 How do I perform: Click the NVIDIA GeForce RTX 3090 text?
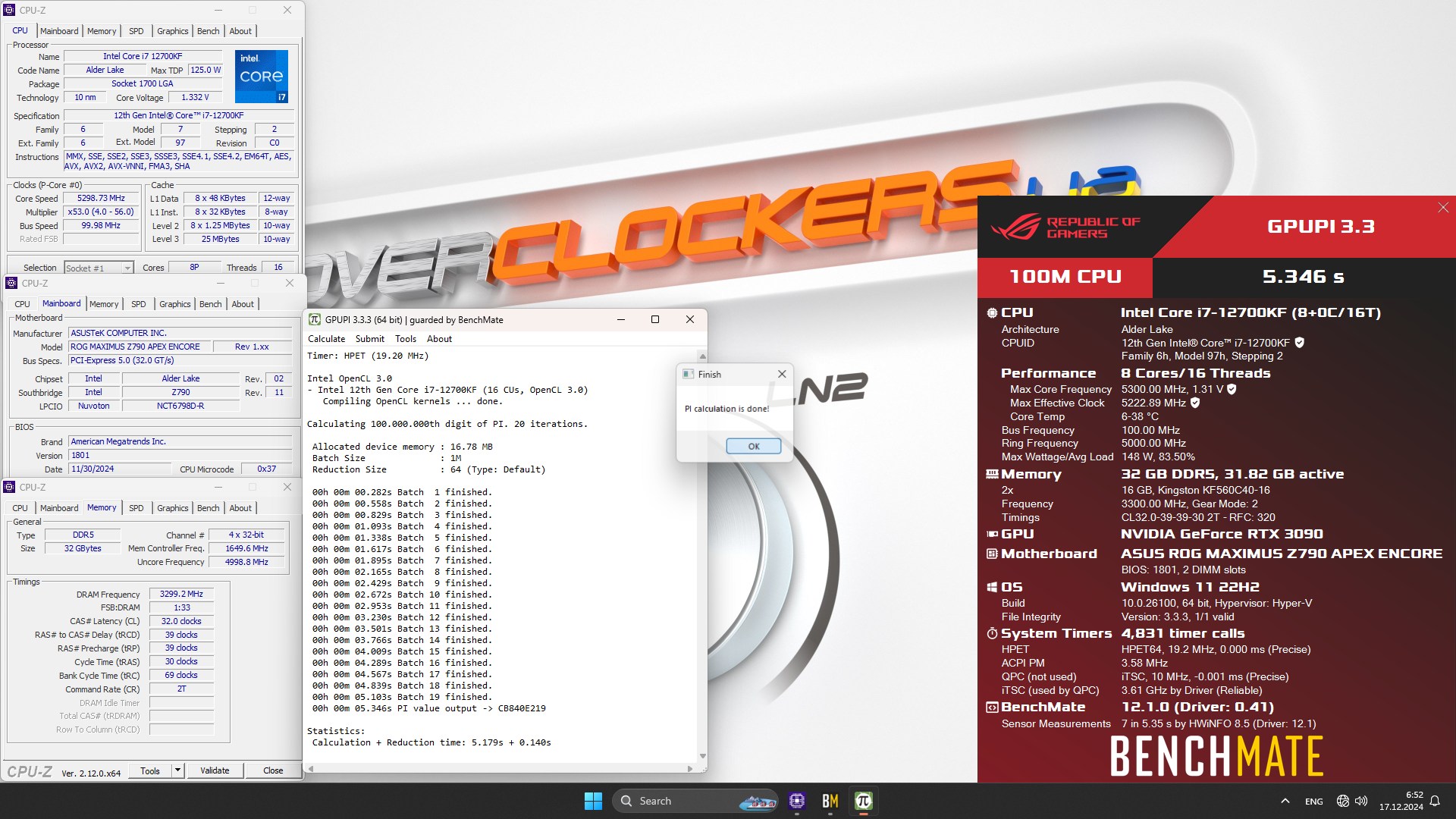(1222, 534)
